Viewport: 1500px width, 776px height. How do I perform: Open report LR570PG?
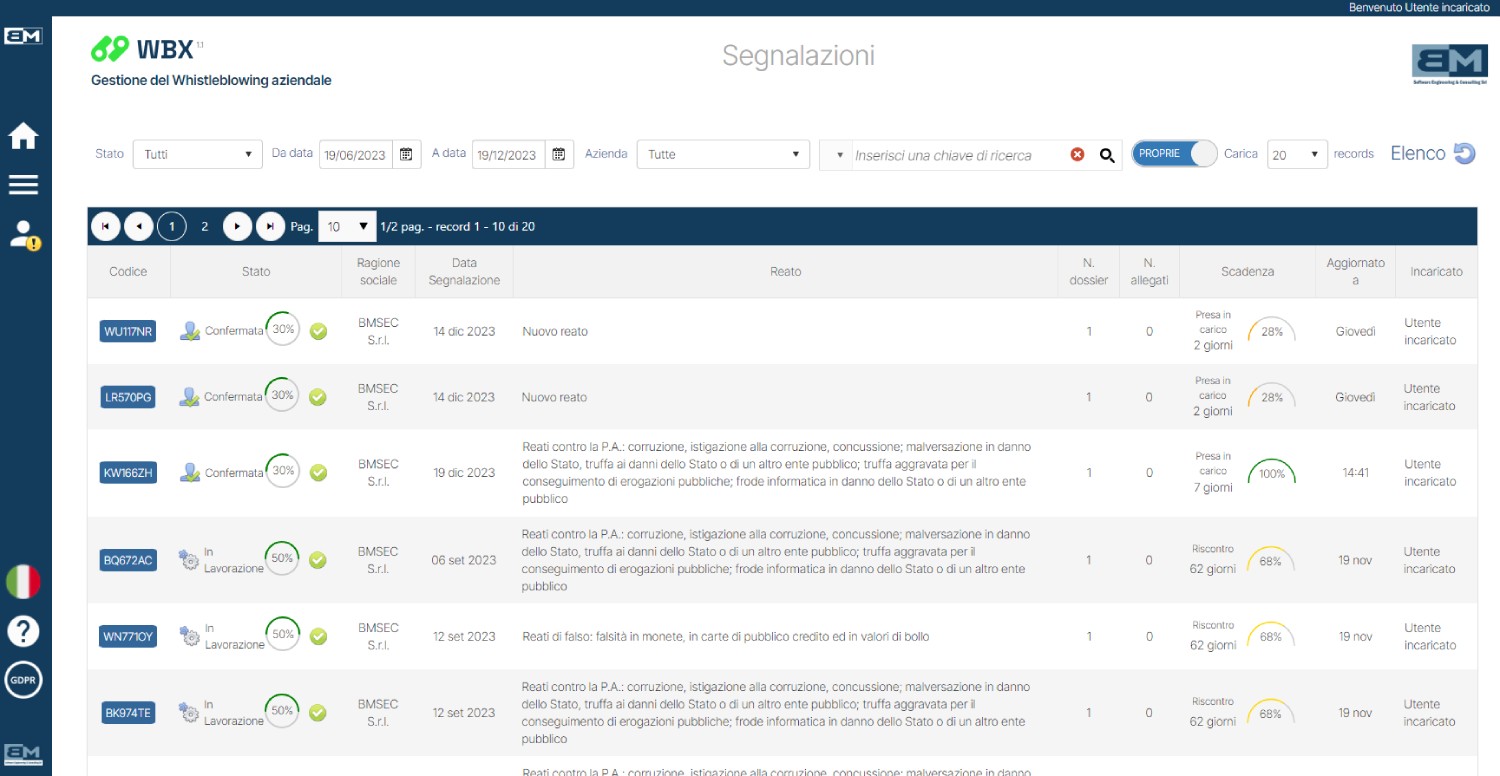128,397
